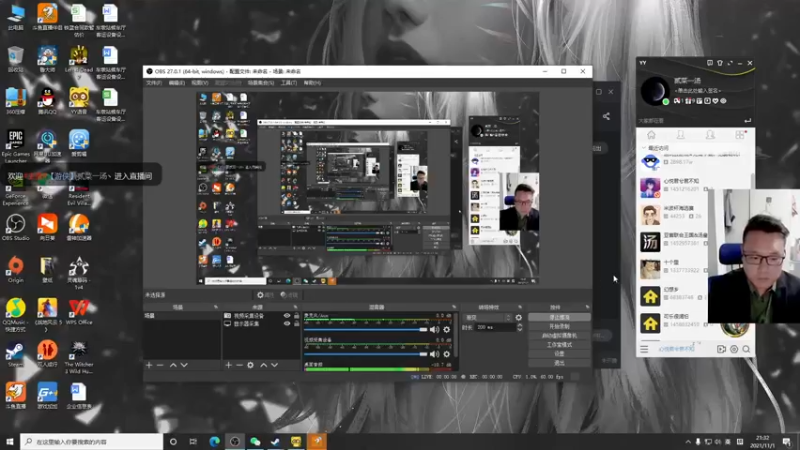The height and width of the screenshot is (450, 800).
Task: Open Epic Games Launcher desktop shortcut
Action: (15, 146)
